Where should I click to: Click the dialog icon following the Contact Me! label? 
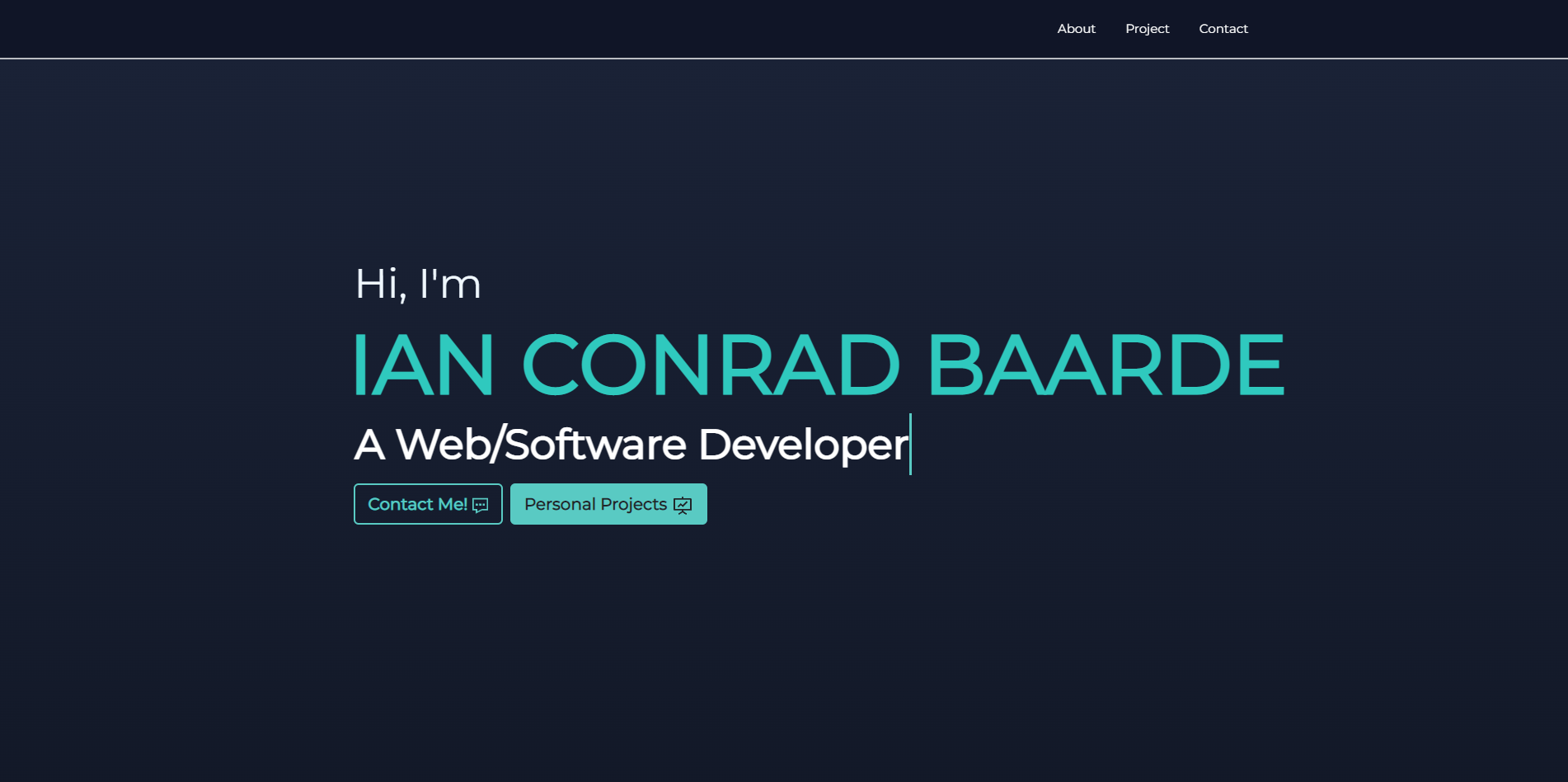(481, 504)
